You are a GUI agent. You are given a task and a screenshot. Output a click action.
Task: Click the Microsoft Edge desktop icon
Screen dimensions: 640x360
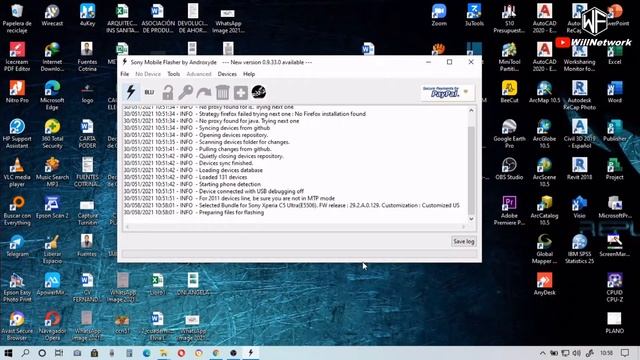click(52, 95)
